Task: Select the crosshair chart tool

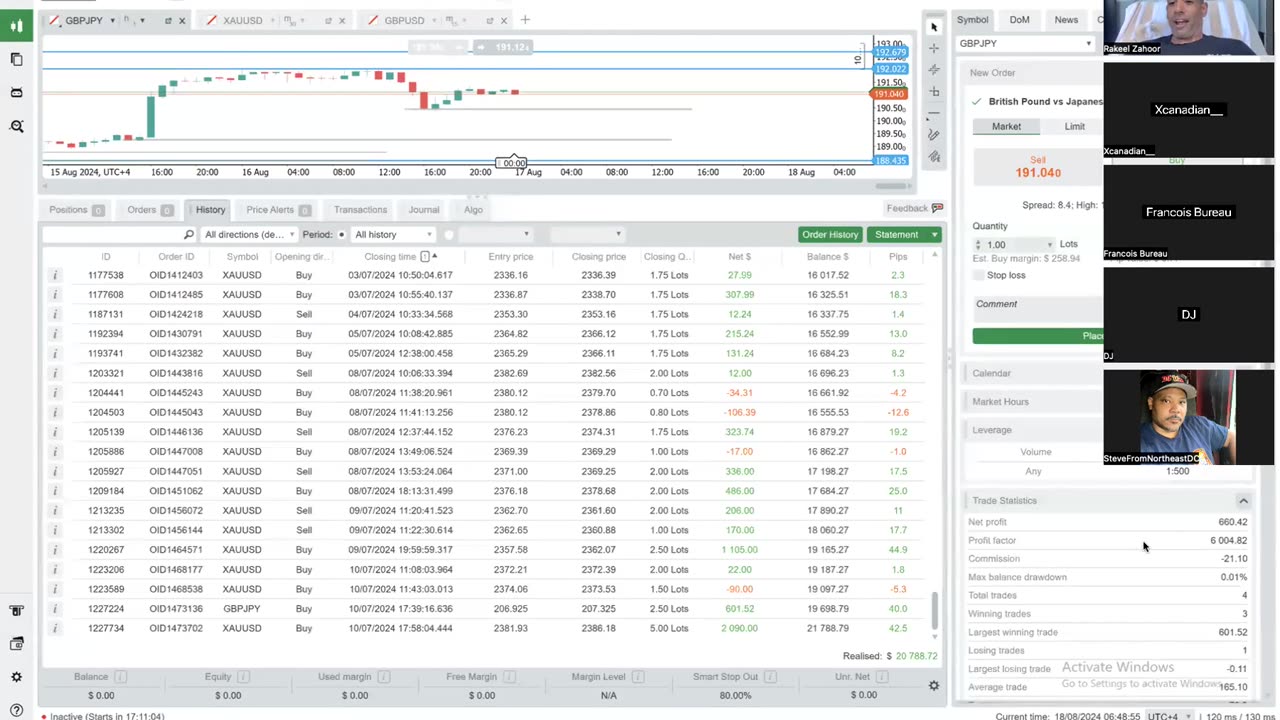Action: click(934, 48)
